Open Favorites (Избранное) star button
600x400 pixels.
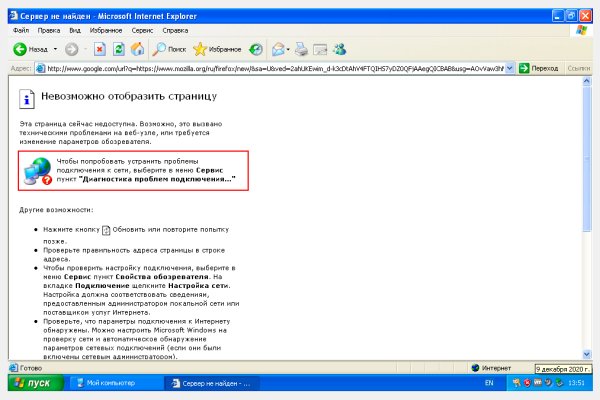218,48
